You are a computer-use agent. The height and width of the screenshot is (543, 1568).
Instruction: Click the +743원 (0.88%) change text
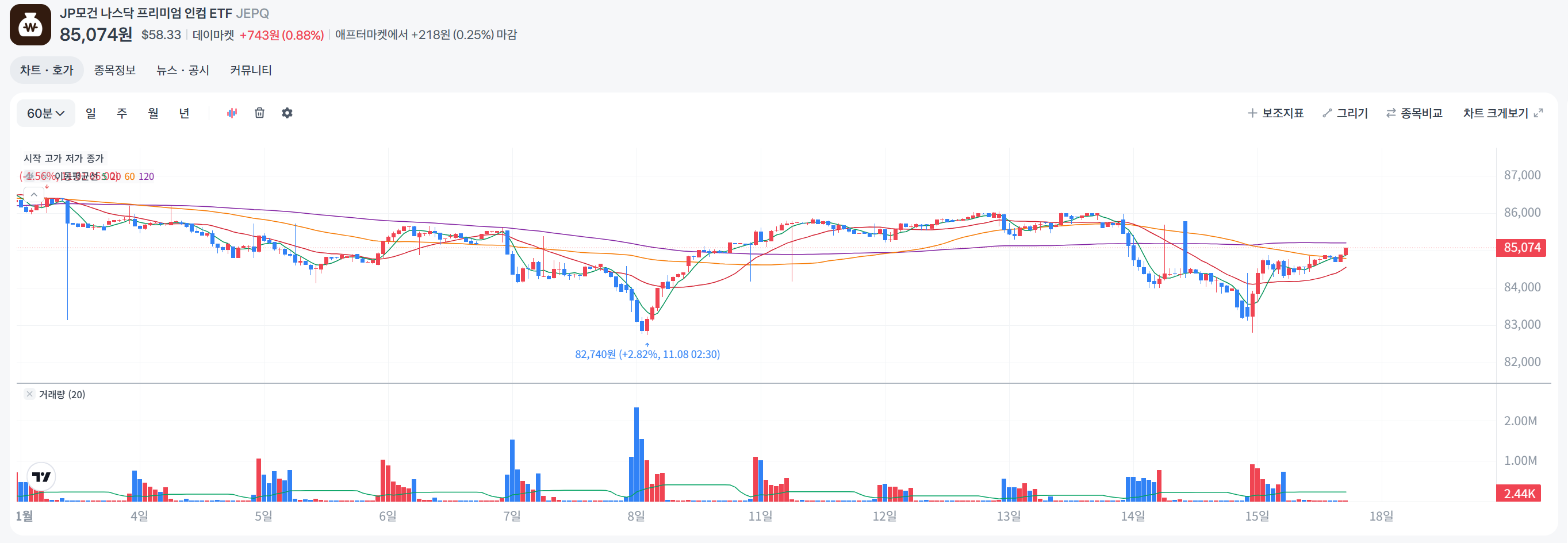click(282, 34)
